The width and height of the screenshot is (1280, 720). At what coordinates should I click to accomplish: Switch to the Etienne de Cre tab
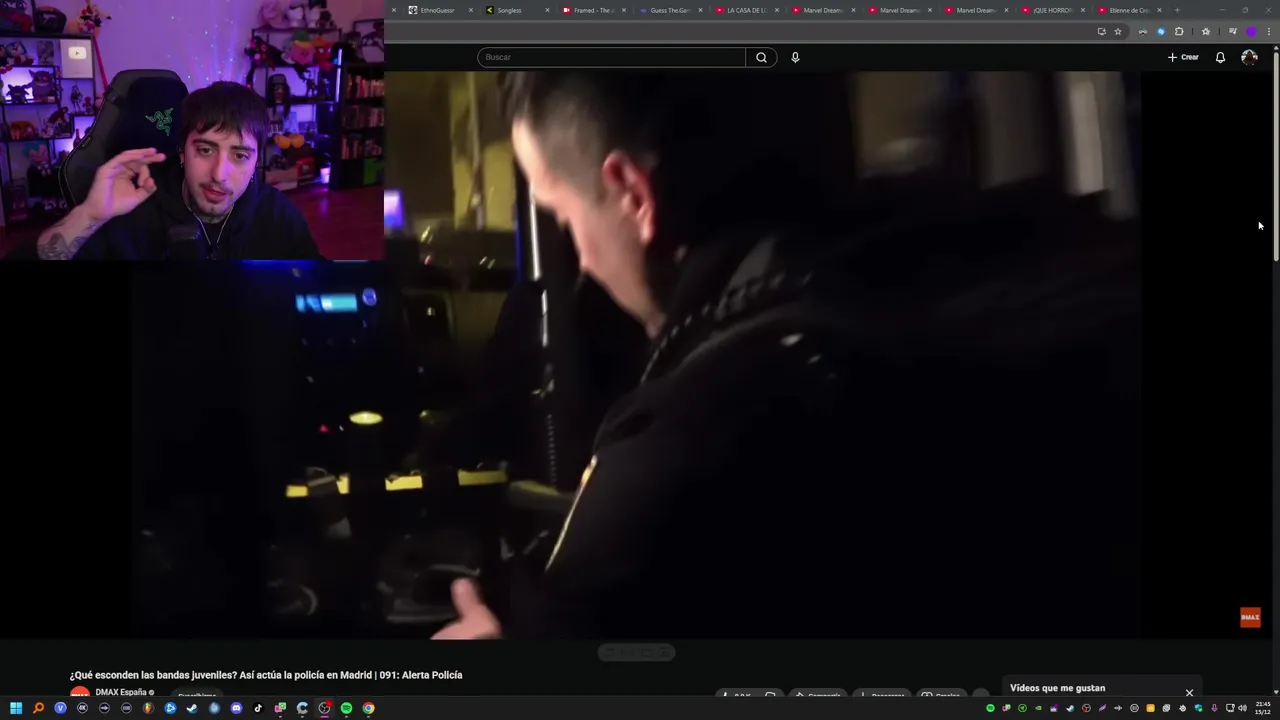click(1129, 10)
